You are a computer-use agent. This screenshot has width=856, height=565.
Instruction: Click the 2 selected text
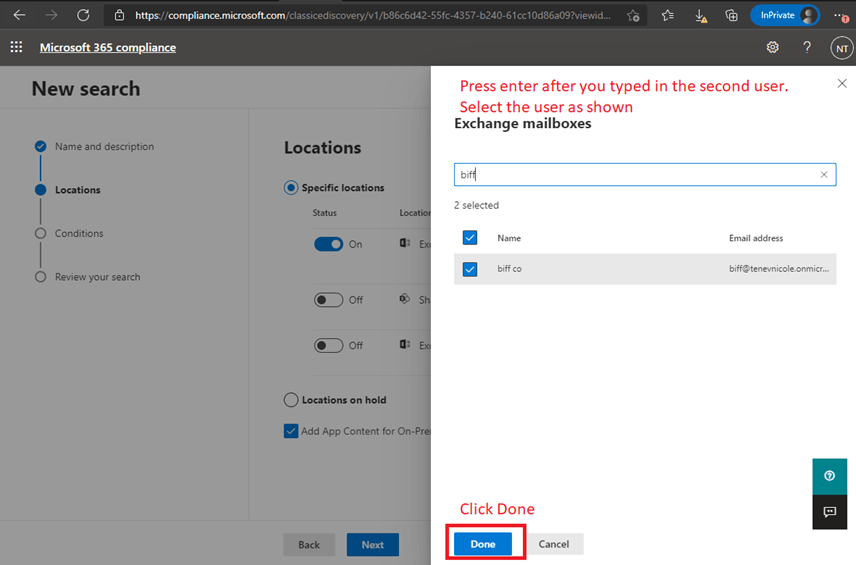pyautogui.click(x=477, y=205)
